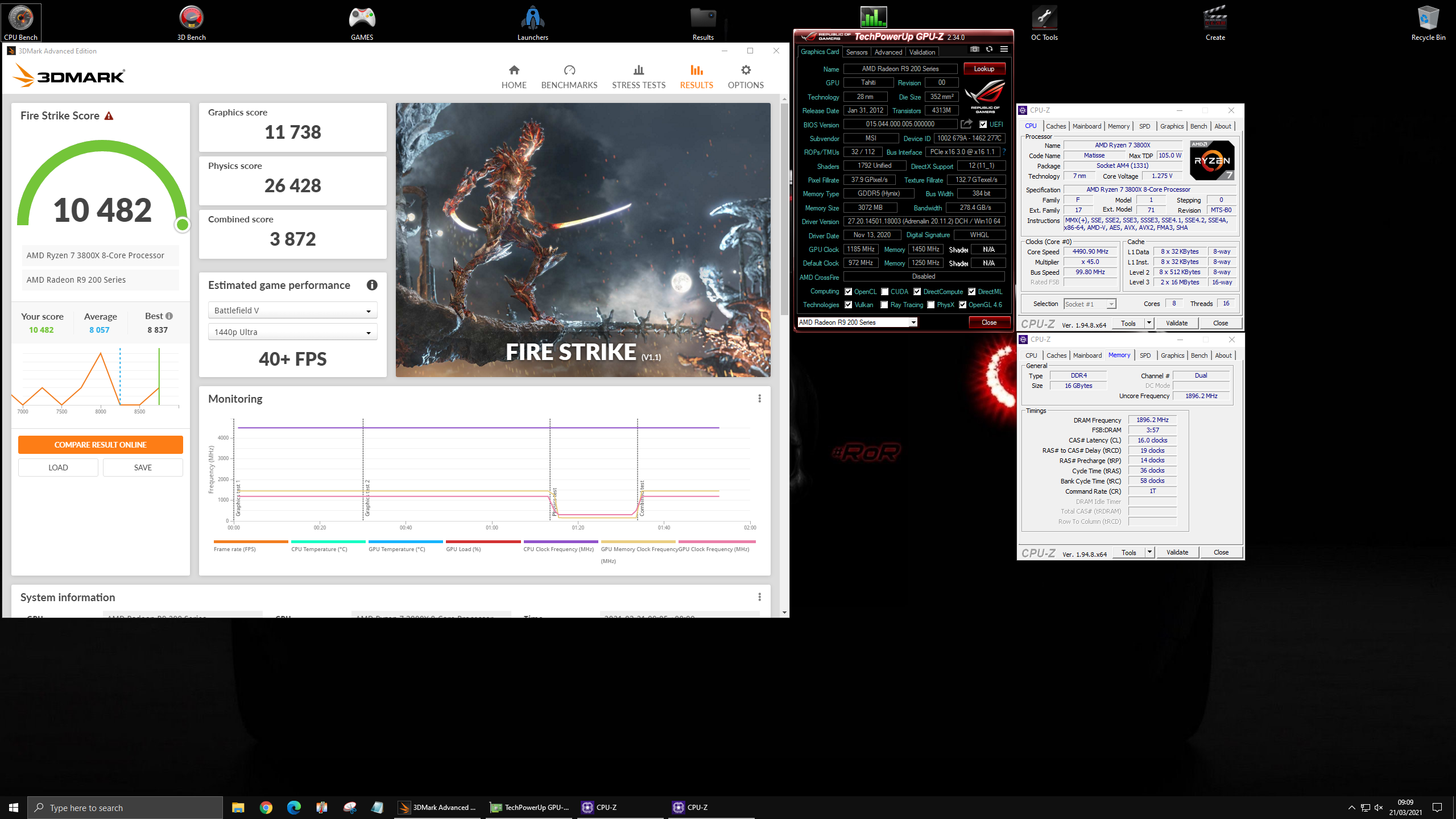Click GPU Load legend color bar

pyautogui.click(x=483, y=541)
